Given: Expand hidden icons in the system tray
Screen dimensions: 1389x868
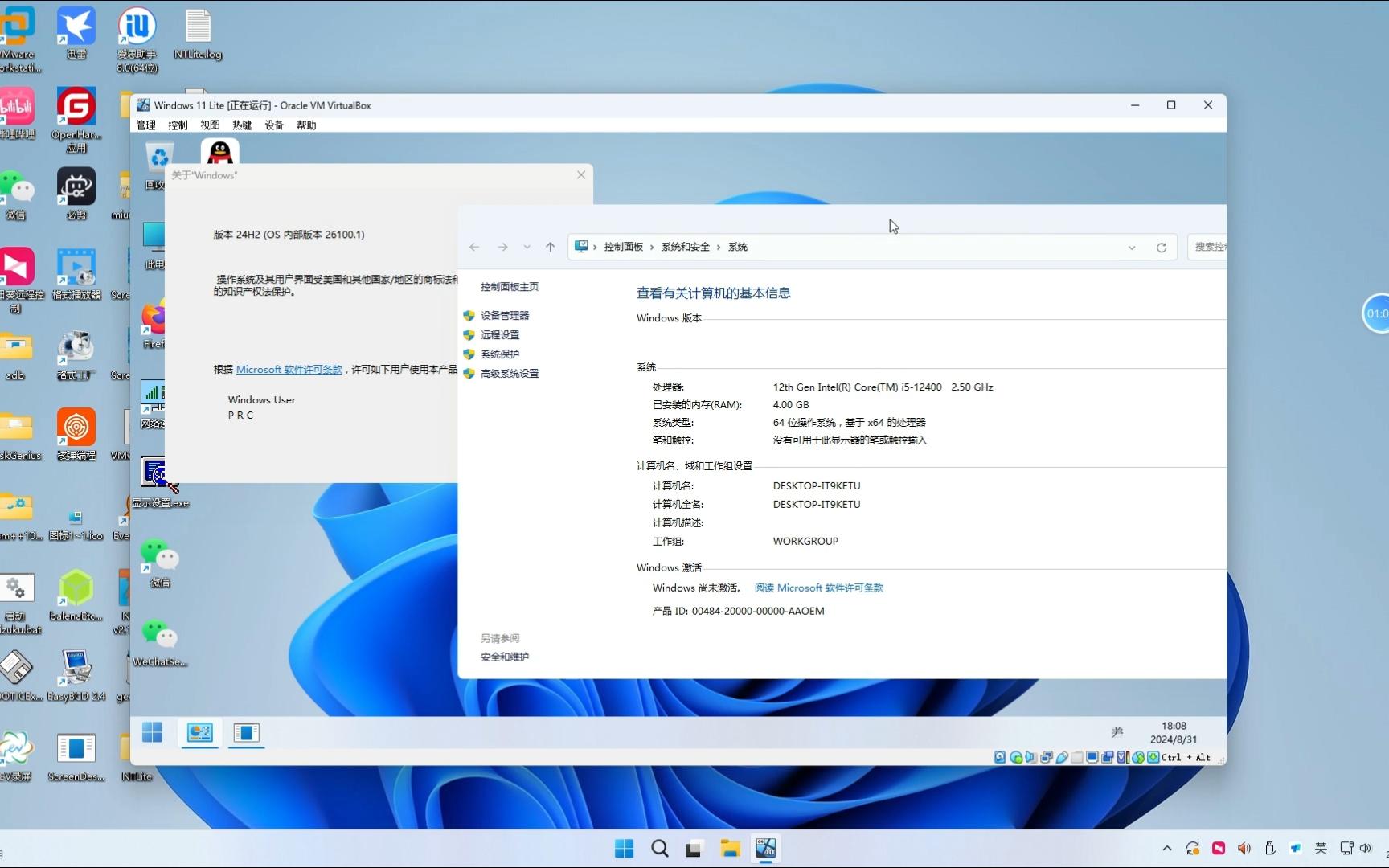Looking at the screenshot, I should (1166, 848).
